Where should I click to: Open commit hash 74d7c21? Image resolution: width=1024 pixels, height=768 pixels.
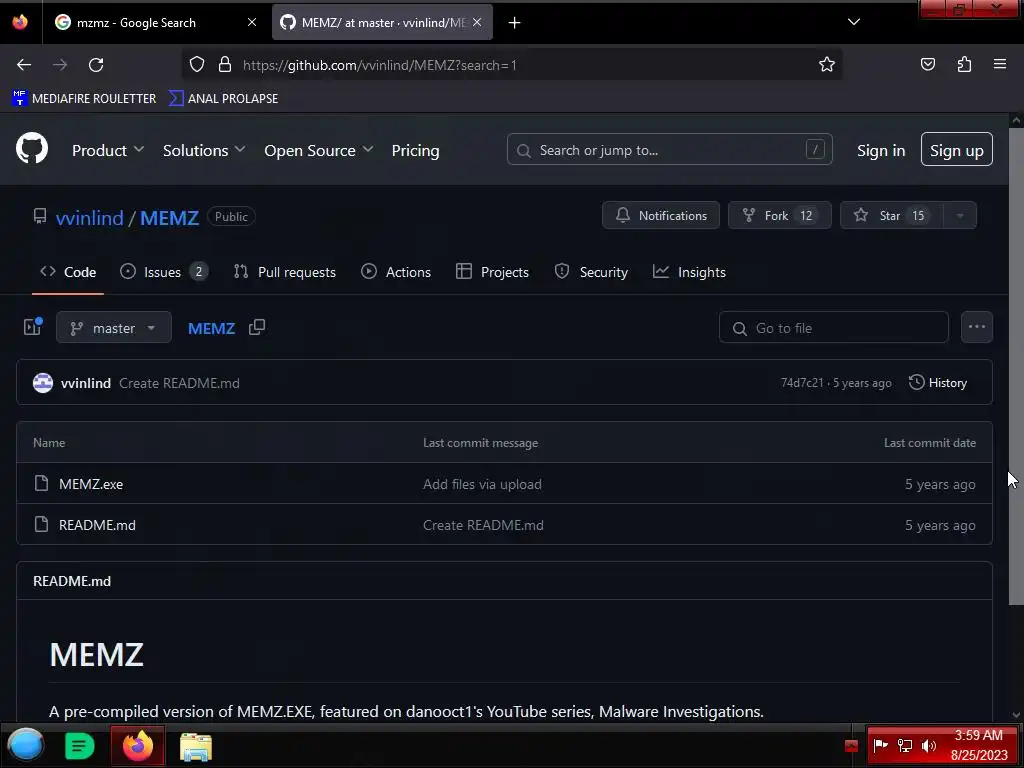[x=802, y=383]
